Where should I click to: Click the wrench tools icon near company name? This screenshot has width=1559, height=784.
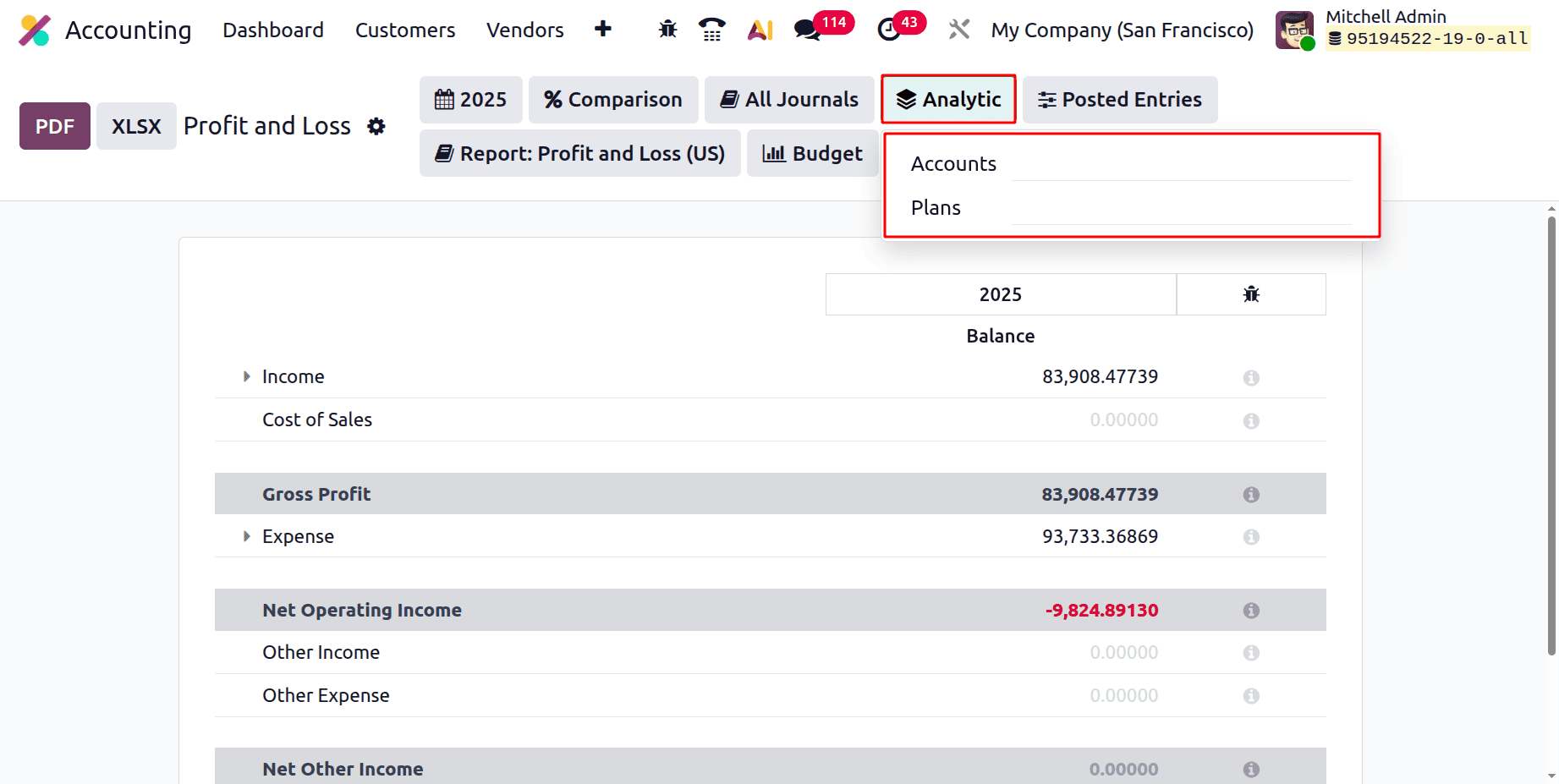(958, 29)
